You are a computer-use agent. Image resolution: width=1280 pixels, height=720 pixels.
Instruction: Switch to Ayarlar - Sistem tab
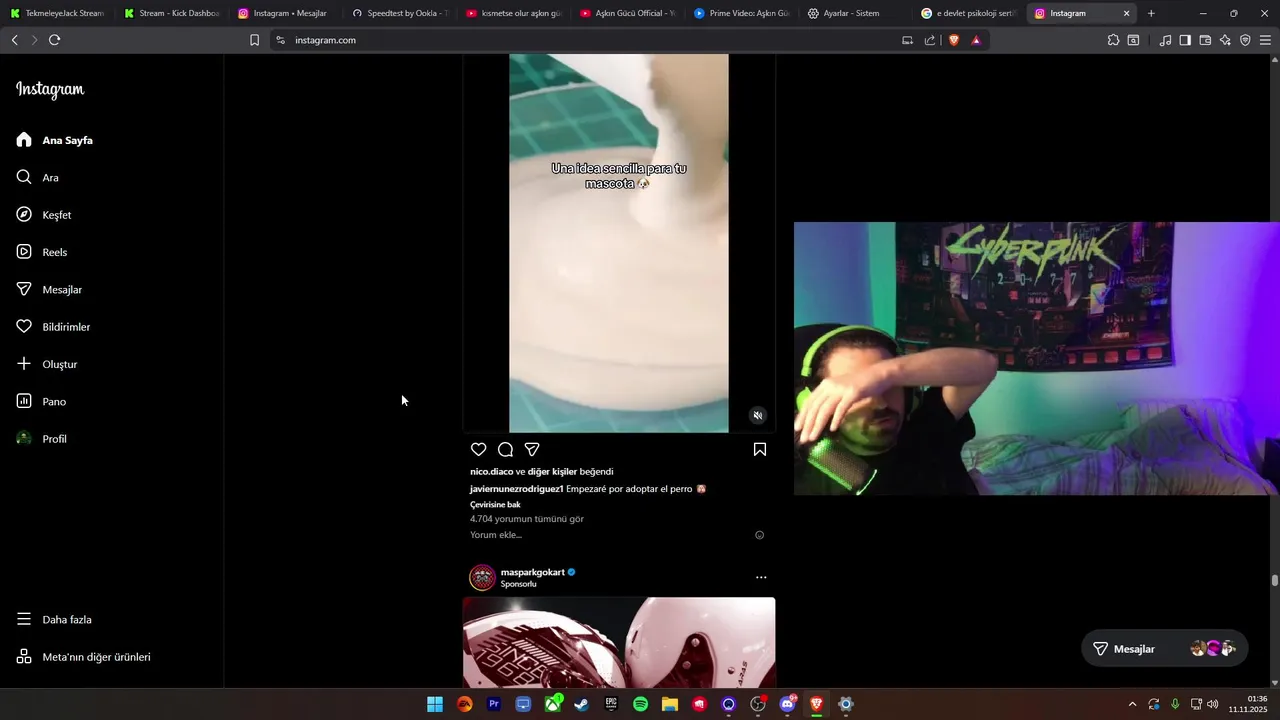point(855,14)
